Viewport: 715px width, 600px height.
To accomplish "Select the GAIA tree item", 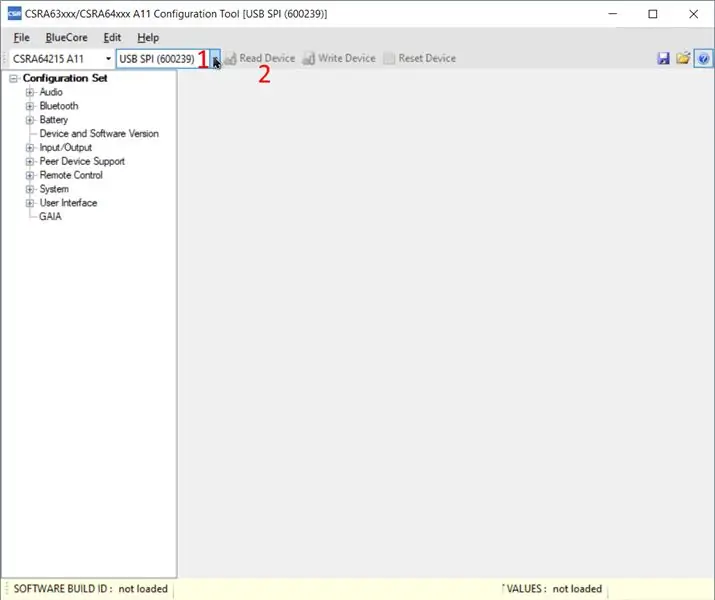I will (50, 217).
